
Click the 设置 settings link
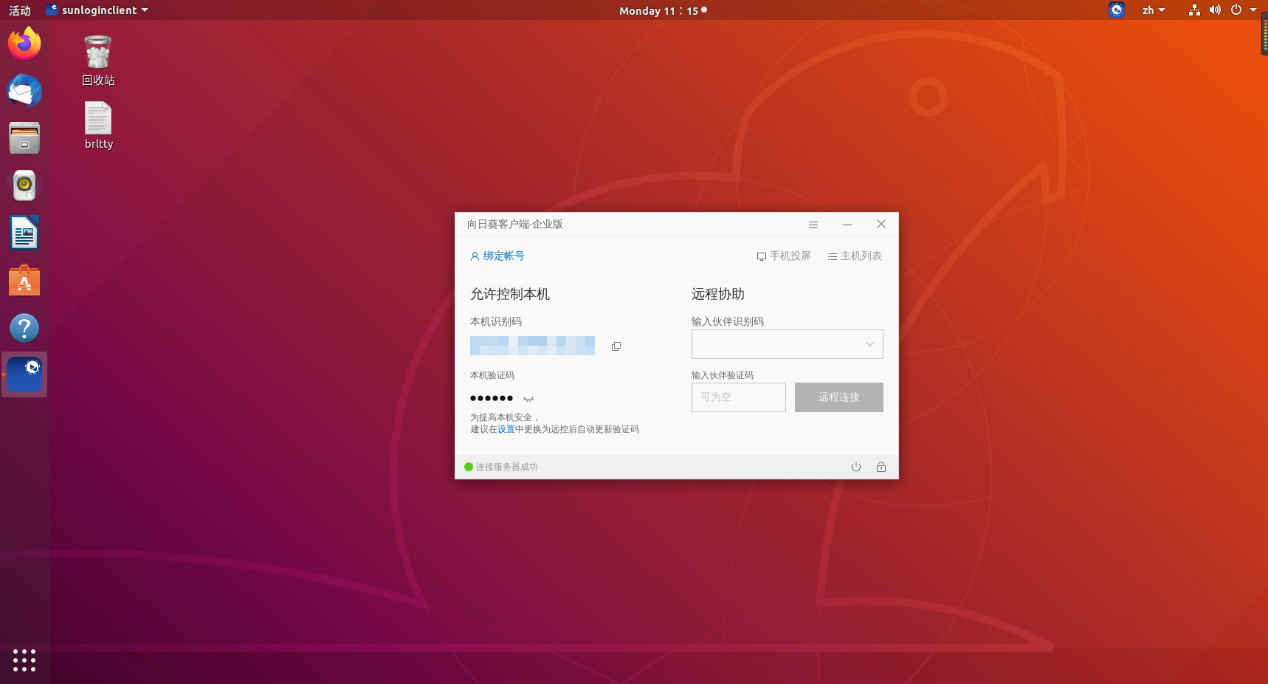pos(506,429)
